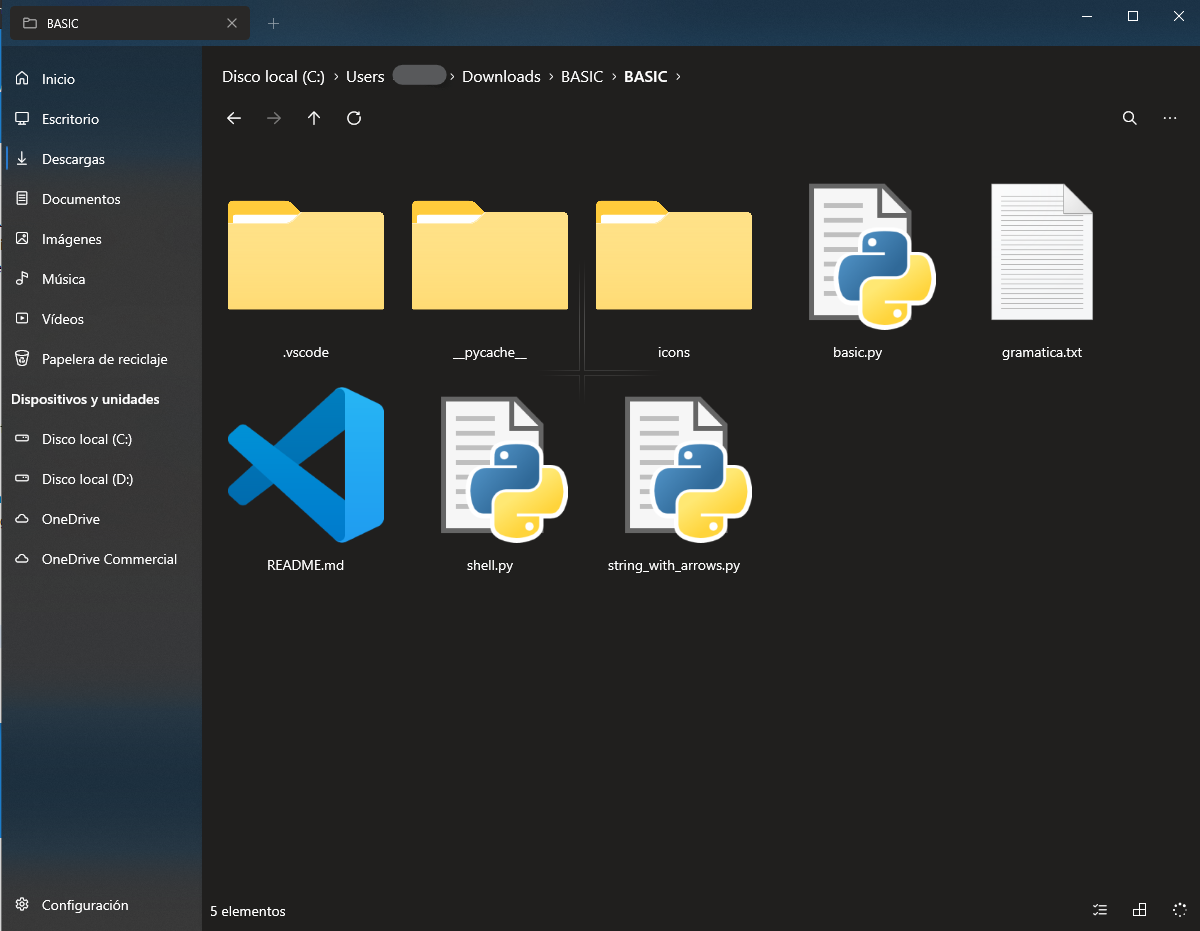Open Vídeos in the sidebar
Image resolution: width=1200 pixels, height=931 pixels.
(x=101, y=319)
